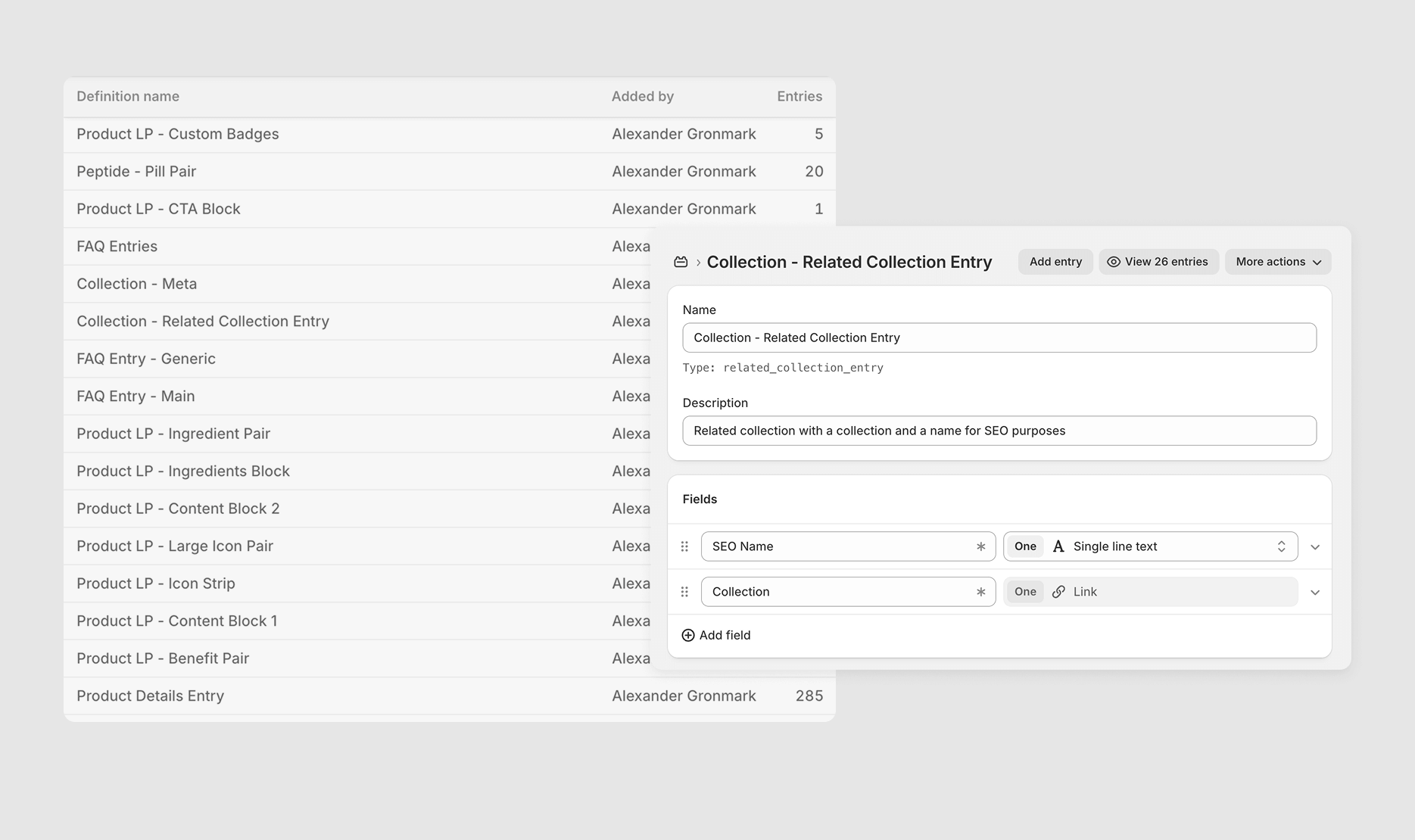Screen dimensions: 1415x840
Task: Expand the Collection field options chevron
Action: click(x=1315, y=593)
